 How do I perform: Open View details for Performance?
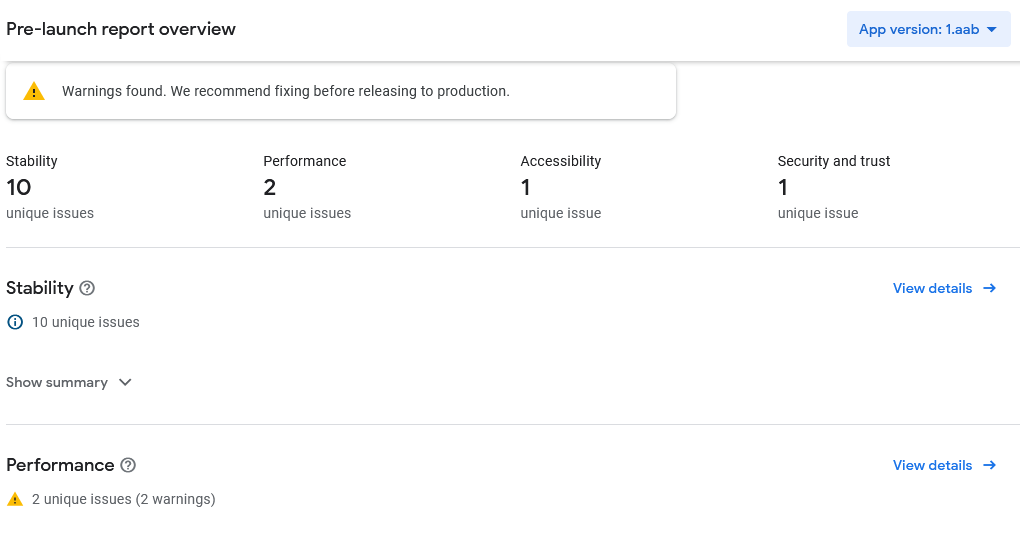[932, 465]
